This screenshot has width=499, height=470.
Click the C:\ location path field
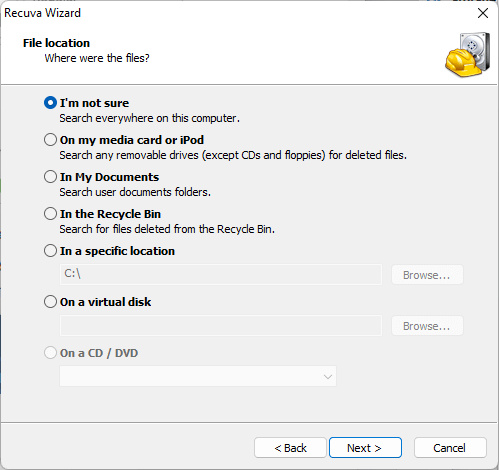[221, 274]
